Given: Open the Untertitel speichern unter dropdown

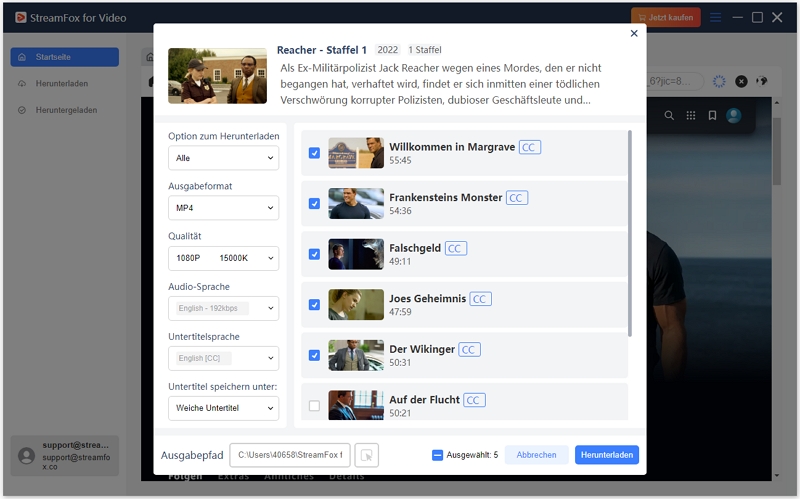Looking at the screenshot, I should point(223,408).
